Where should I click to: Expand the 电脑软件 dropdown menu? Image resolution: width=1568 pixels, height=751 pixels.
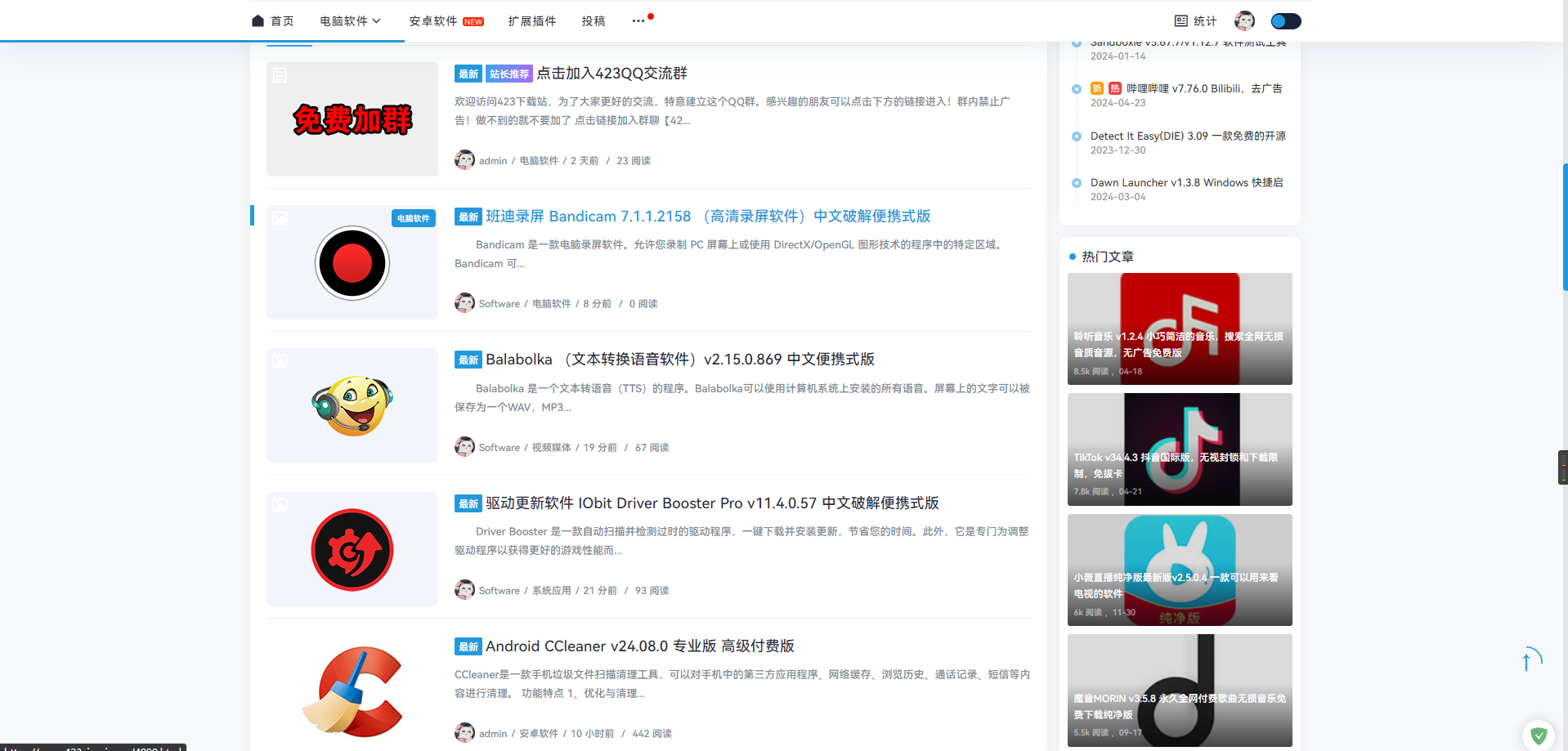(x=350, y=21)
